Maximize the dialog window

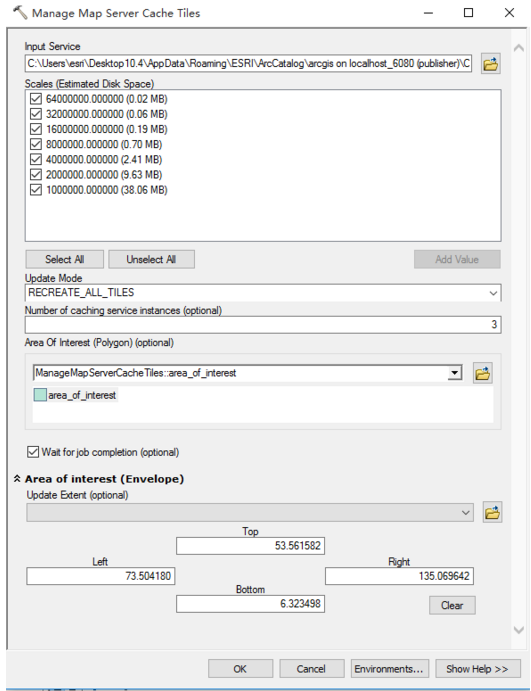469,13
